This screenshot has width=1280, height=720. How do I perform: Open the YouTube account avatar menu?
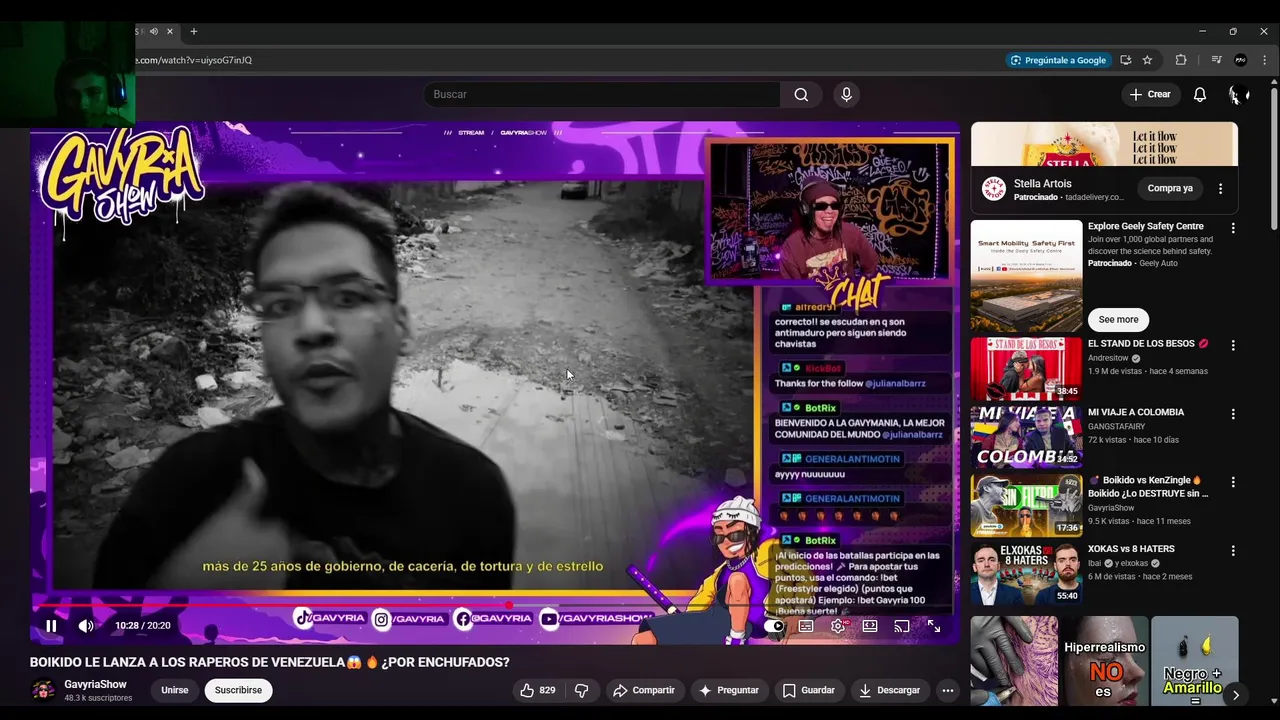pos(1237,94)
